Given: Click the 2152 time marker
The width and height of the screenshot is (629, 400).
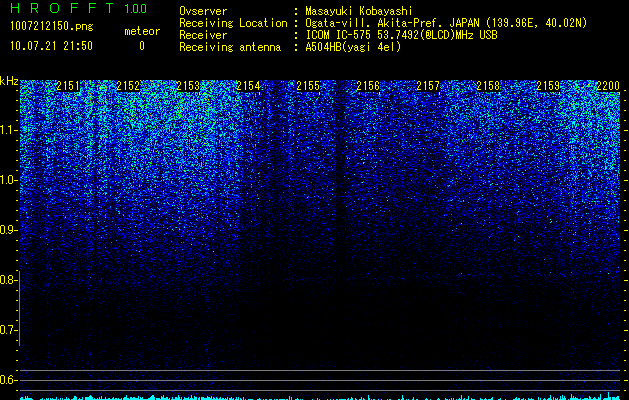Looking at the screenshot, I should coord(128,86).
